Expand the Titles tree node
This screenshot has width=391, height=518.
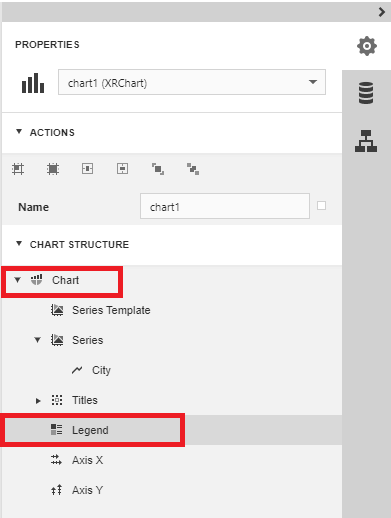38,400
